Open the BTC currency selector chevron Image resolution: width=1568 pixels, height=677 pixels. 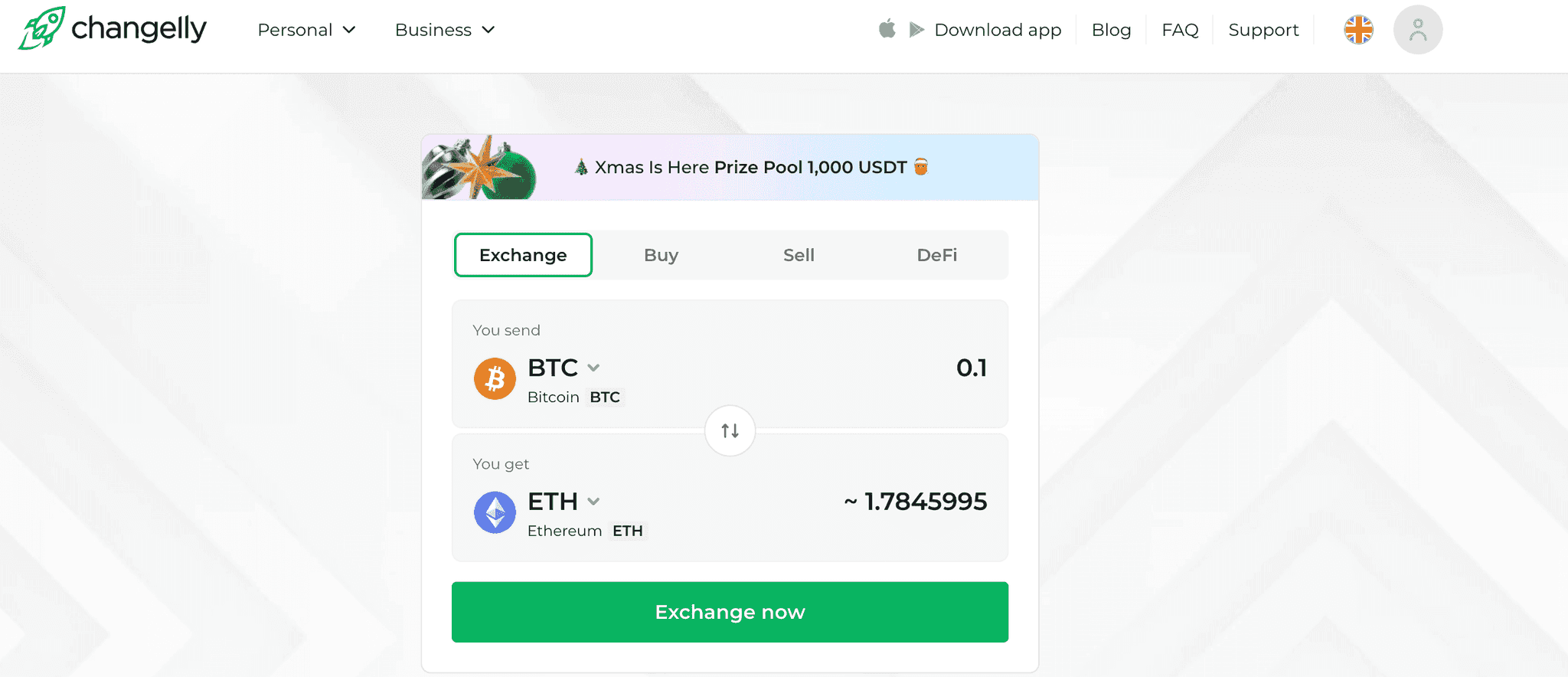[x=593, y=368]
